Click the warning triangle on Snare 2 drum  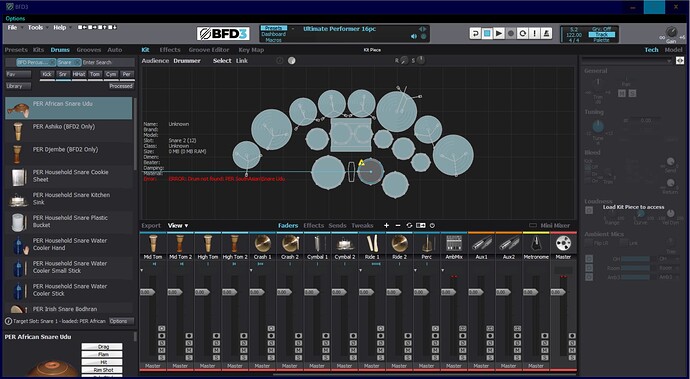[362, 162]
